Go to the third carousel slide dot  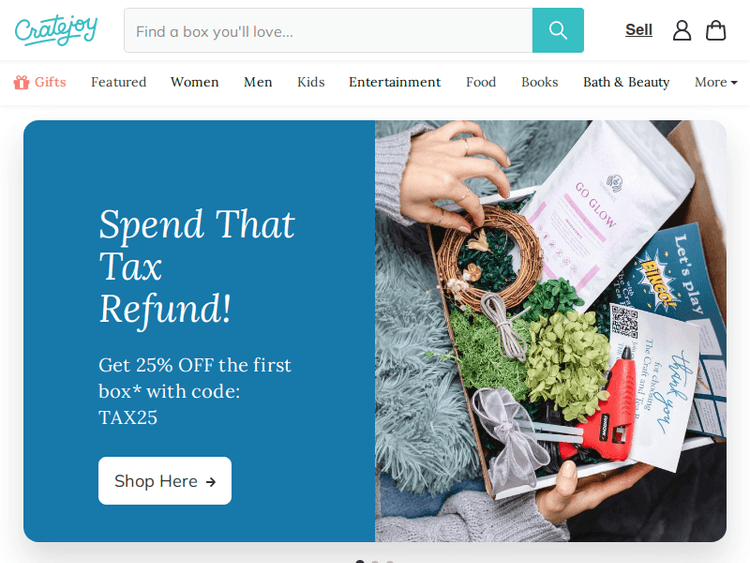coord(390,562)
